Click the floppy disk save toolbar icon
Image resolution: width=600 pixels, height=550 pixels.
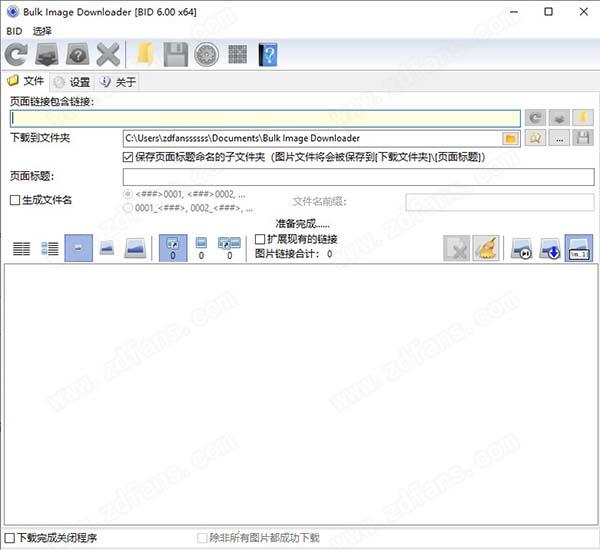point(176,55)
